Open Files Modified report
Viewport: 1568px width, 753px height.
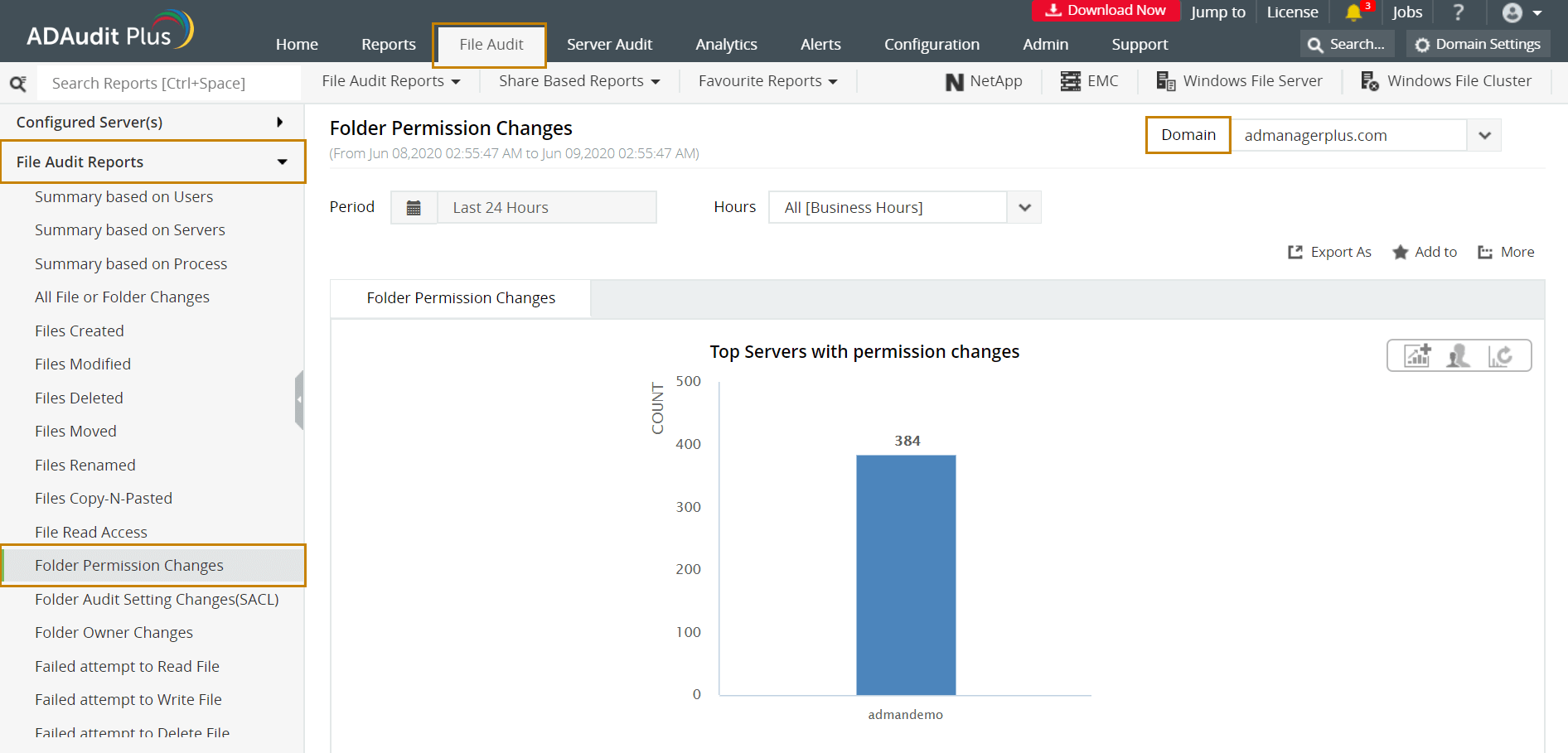coord(83,364)
